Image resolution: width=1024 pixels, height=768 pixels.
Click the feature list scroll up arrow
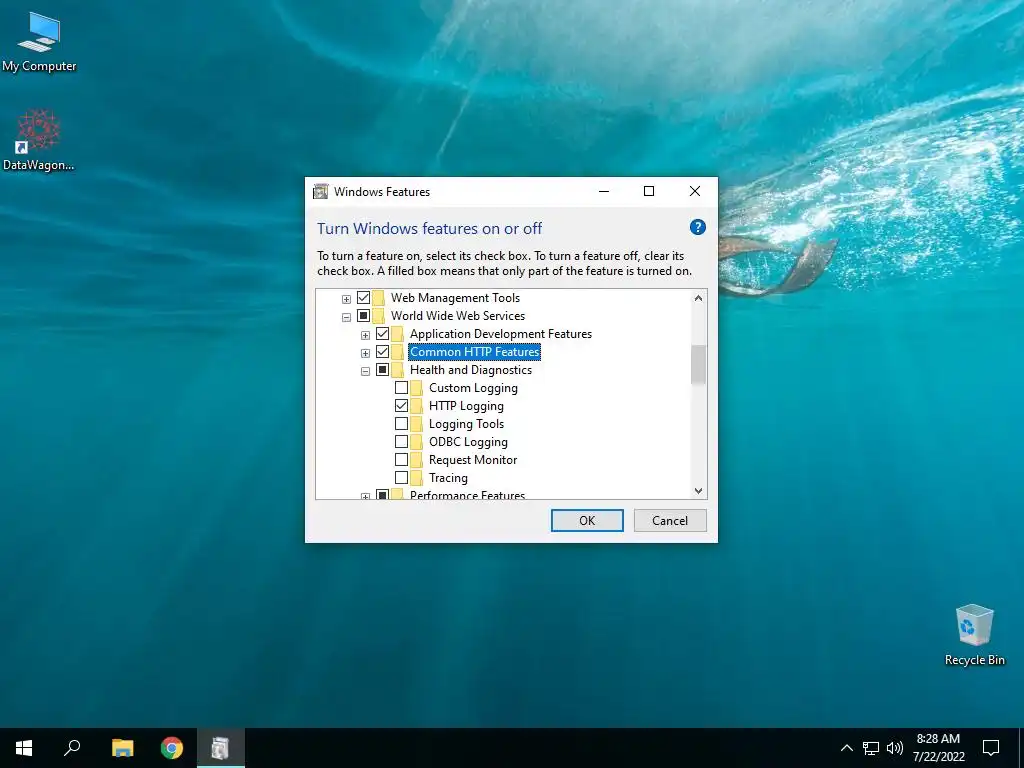[698, 298]
